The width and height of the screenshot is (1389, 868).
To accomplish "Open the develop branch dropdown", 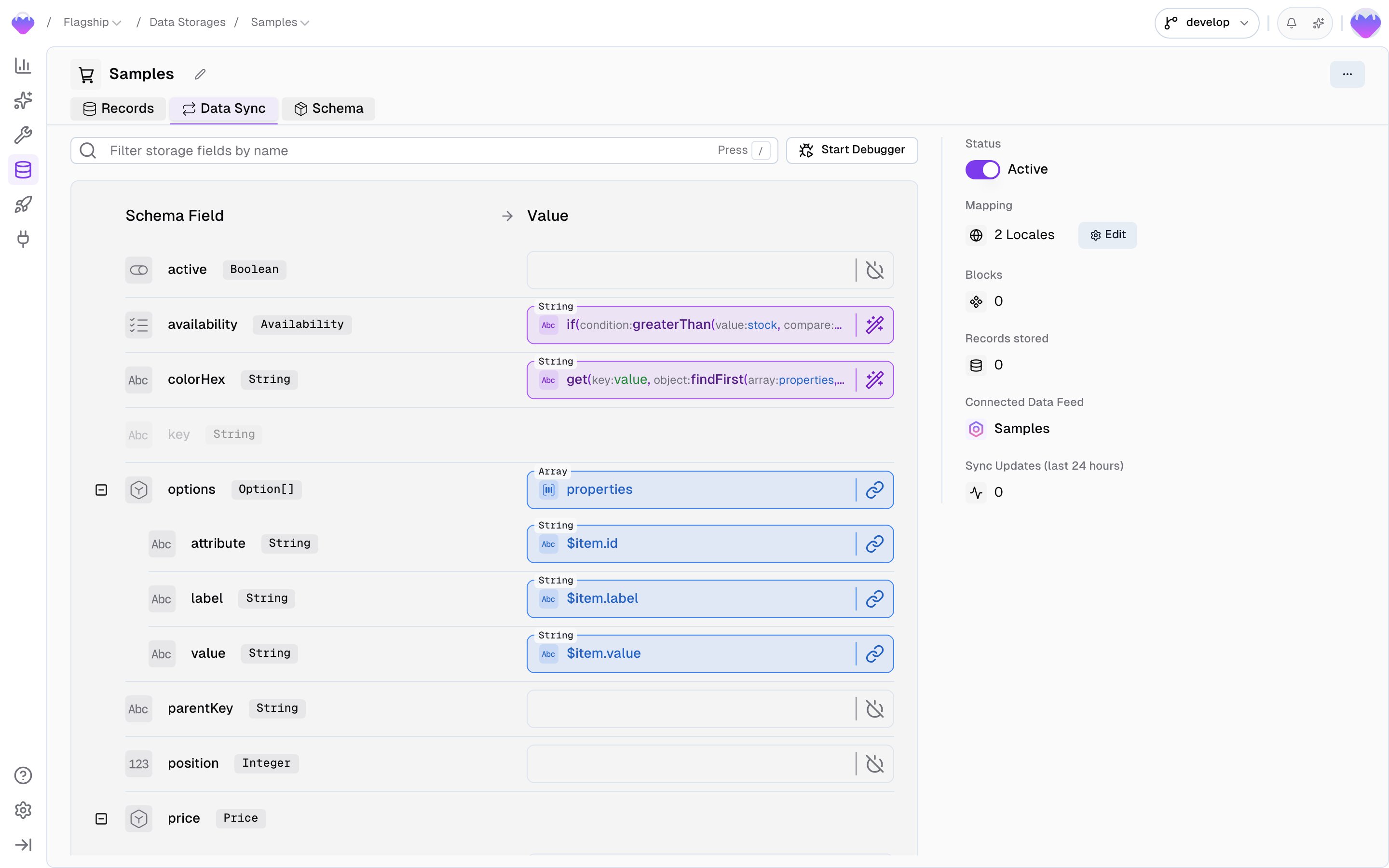I will tap(1207, 23).
